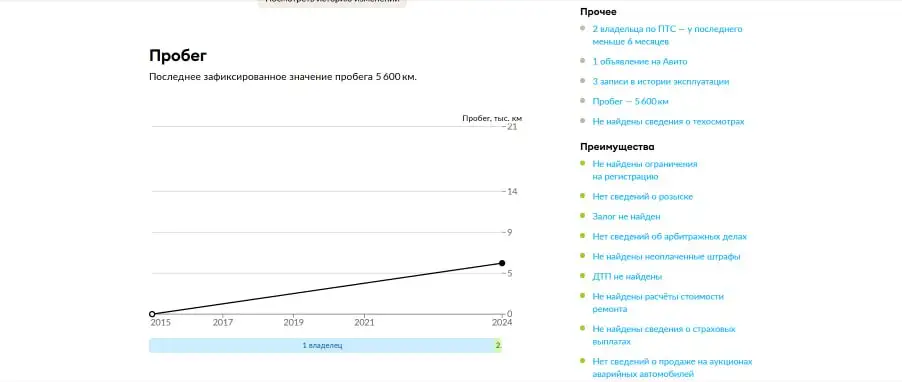Click the last recorded mileage 5 600 км text
This screenshot has width=902, height=382.
coord(282,77)
